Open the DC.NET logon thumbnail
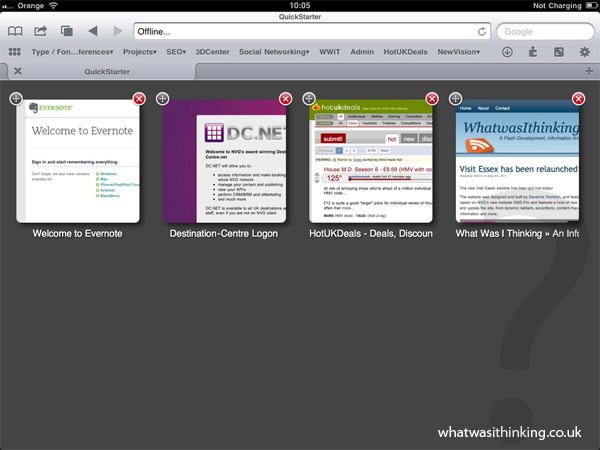Viewport: 600px width, 450px height. [224, 161]
